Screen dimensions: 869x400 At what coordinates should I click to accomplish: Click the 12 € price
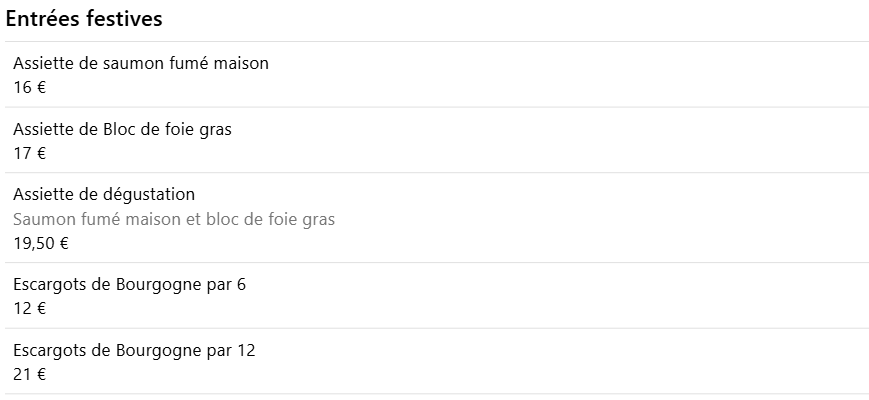[x=29, y=309]
